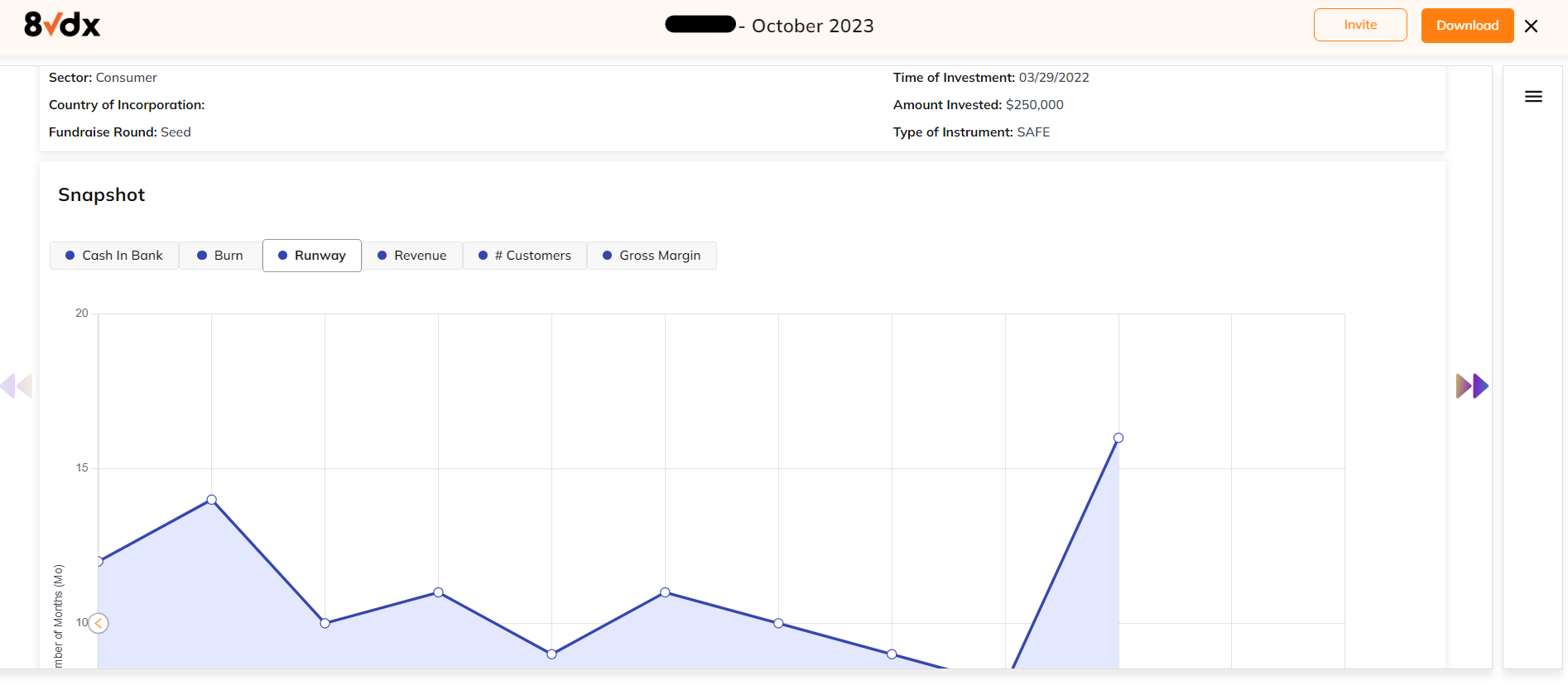Click the Snapshot heading
Screen dimensions: 1568x685
tap(101, 195)
